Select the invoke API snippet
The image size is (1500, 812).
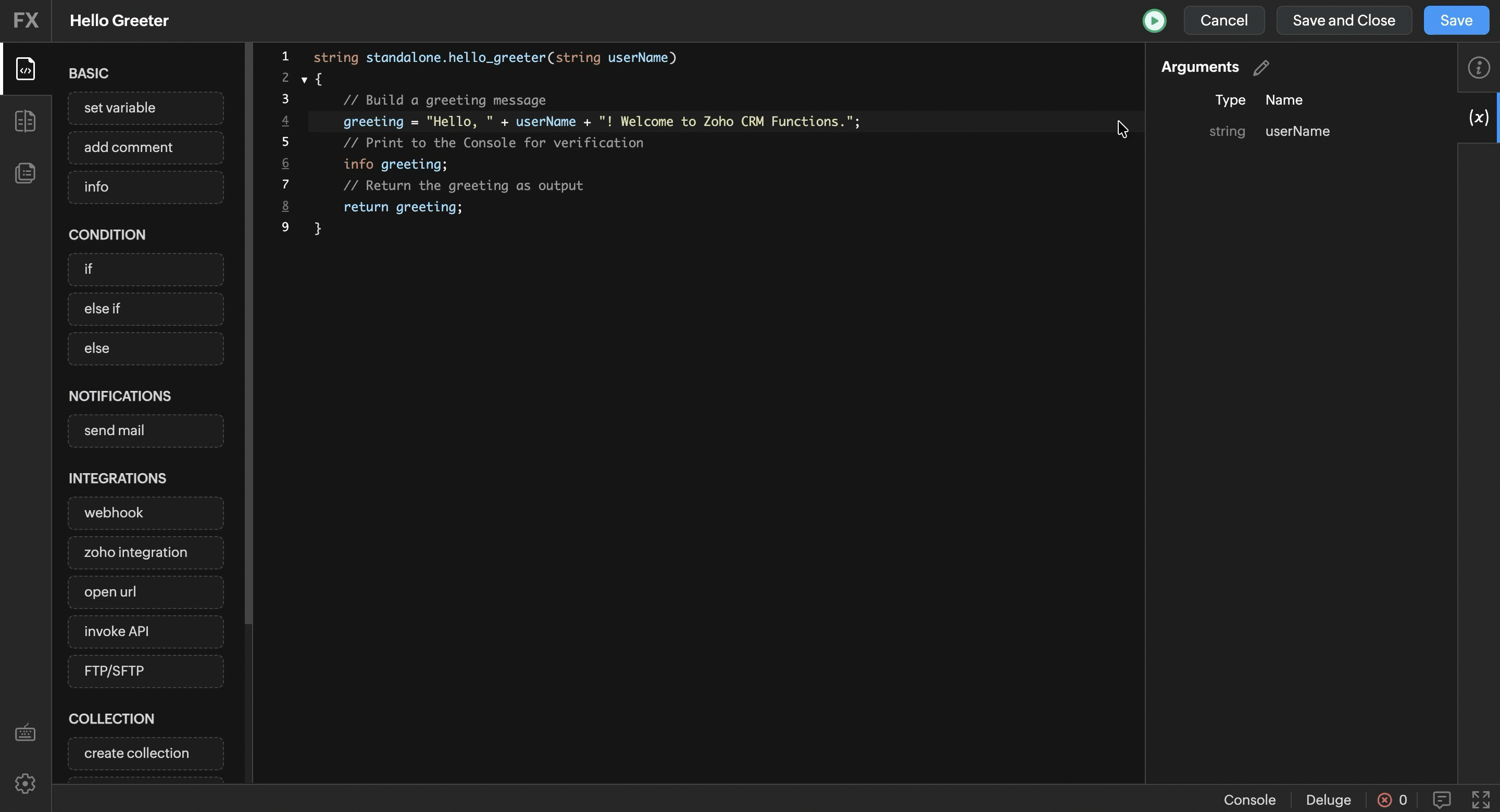(146, 631)
